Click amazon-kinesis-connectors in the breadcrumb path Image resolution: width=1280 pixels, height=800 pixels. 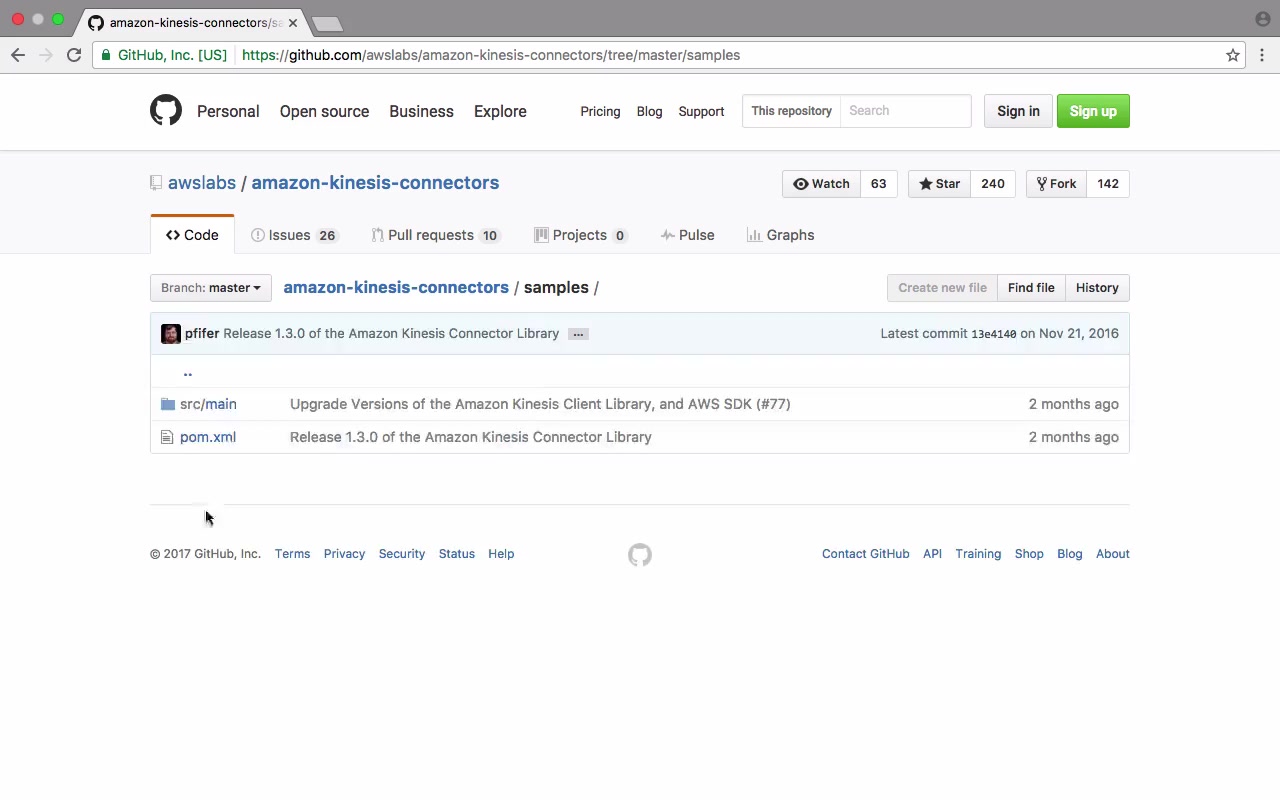396,288
